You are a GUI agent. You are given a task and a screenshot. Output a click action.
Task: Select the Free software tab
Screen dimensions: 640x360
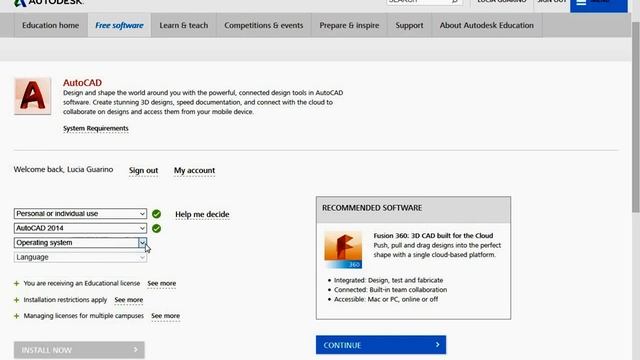(x=119, y=25)
